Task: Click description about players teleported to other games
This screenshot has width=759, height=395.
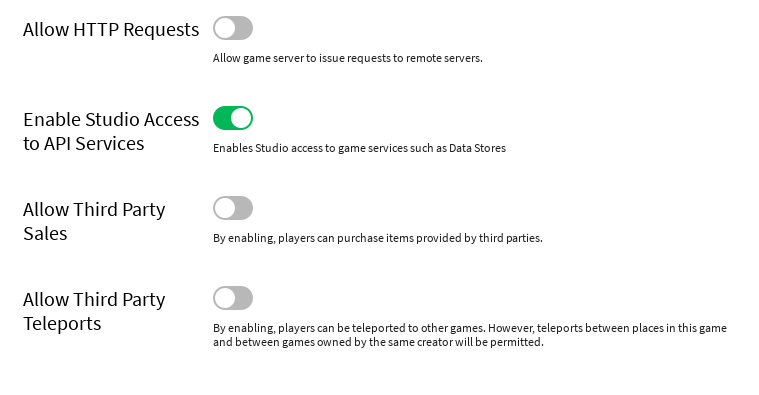Action: coord(470,335)
